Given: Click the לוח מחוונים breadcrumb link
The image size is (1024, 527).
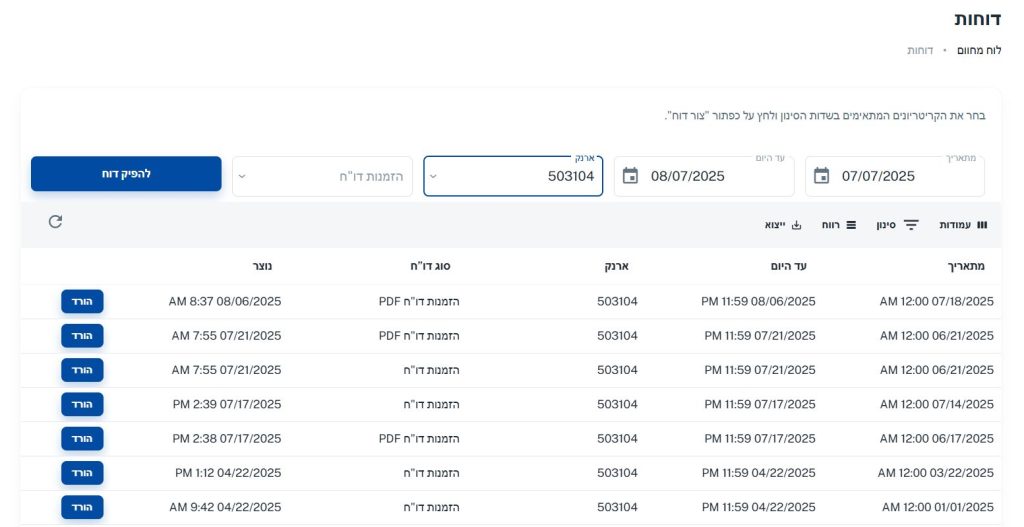Looking at the screenshot, I should 979,50.
